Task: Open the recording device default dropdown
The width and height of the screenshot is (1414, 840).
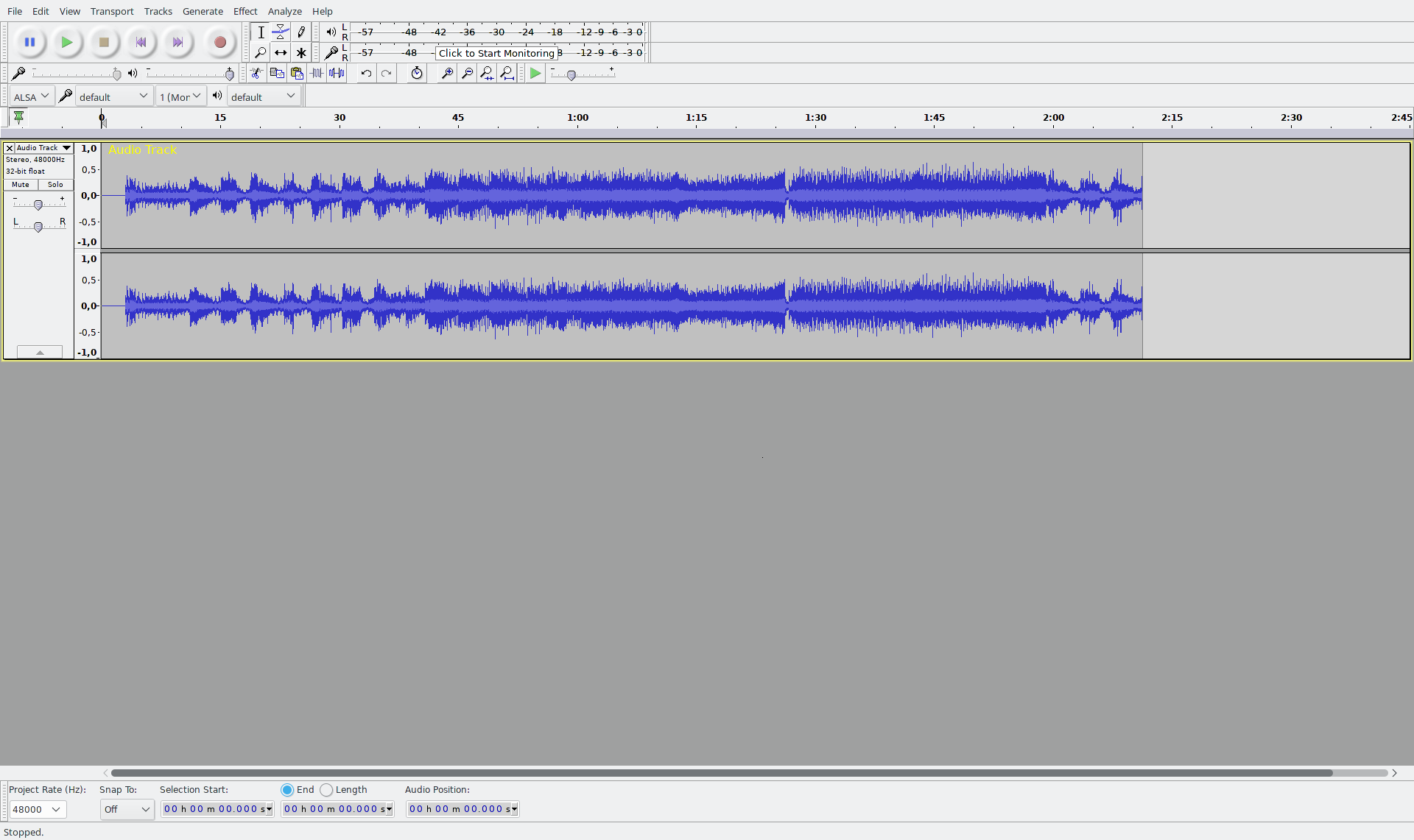Action: pyautogui.click(x=113, y=96)
